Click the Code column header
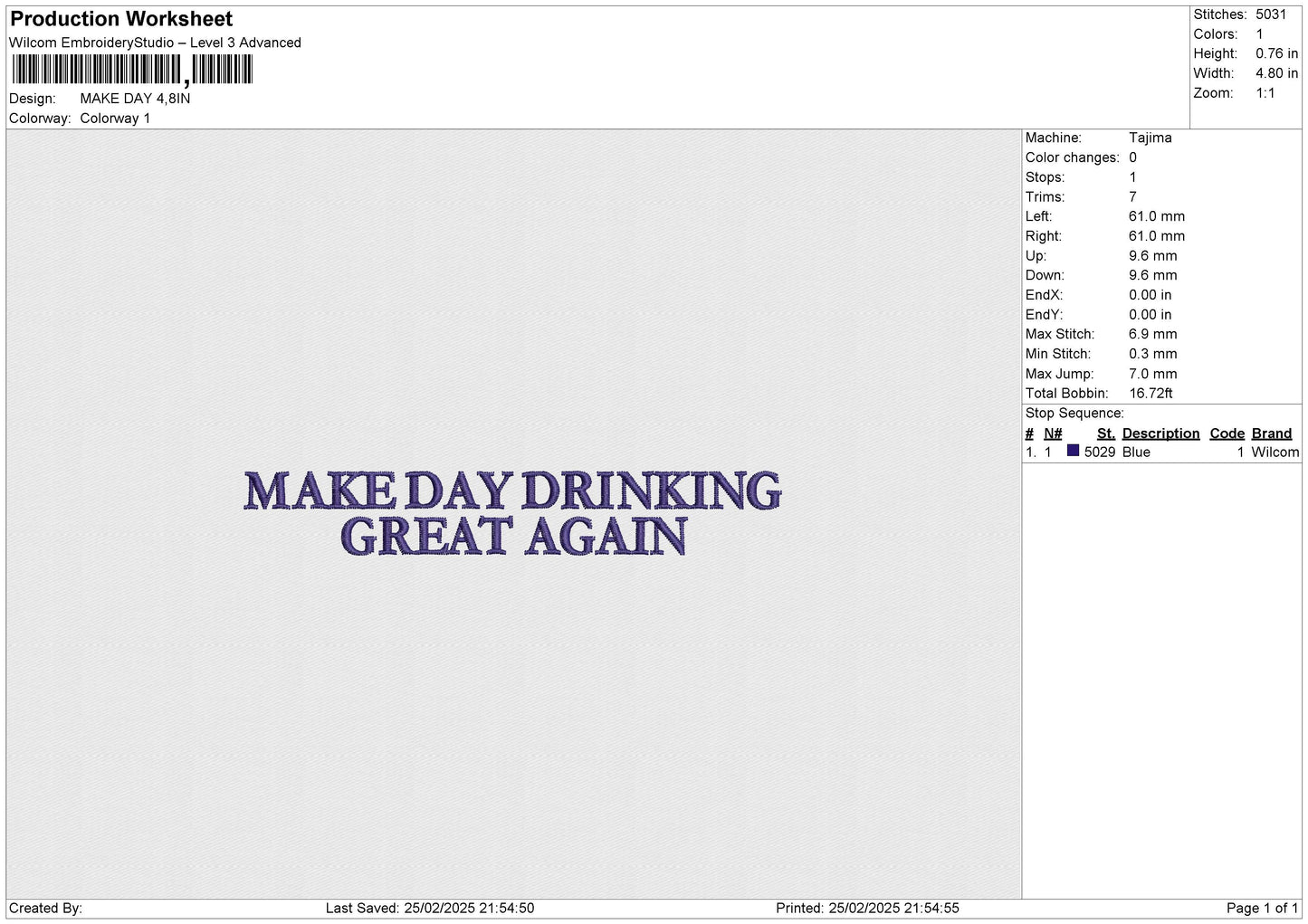 tap(1227, 433)
